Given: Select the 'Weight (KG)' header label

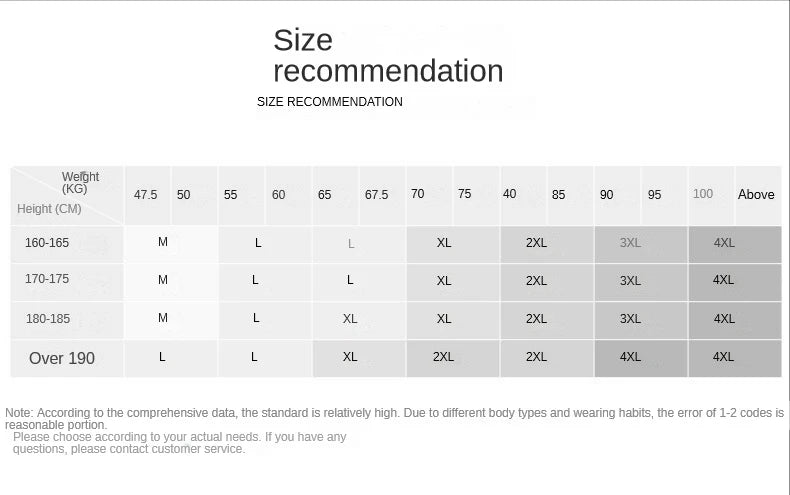Looking at the screenshot, I should 80,182.
